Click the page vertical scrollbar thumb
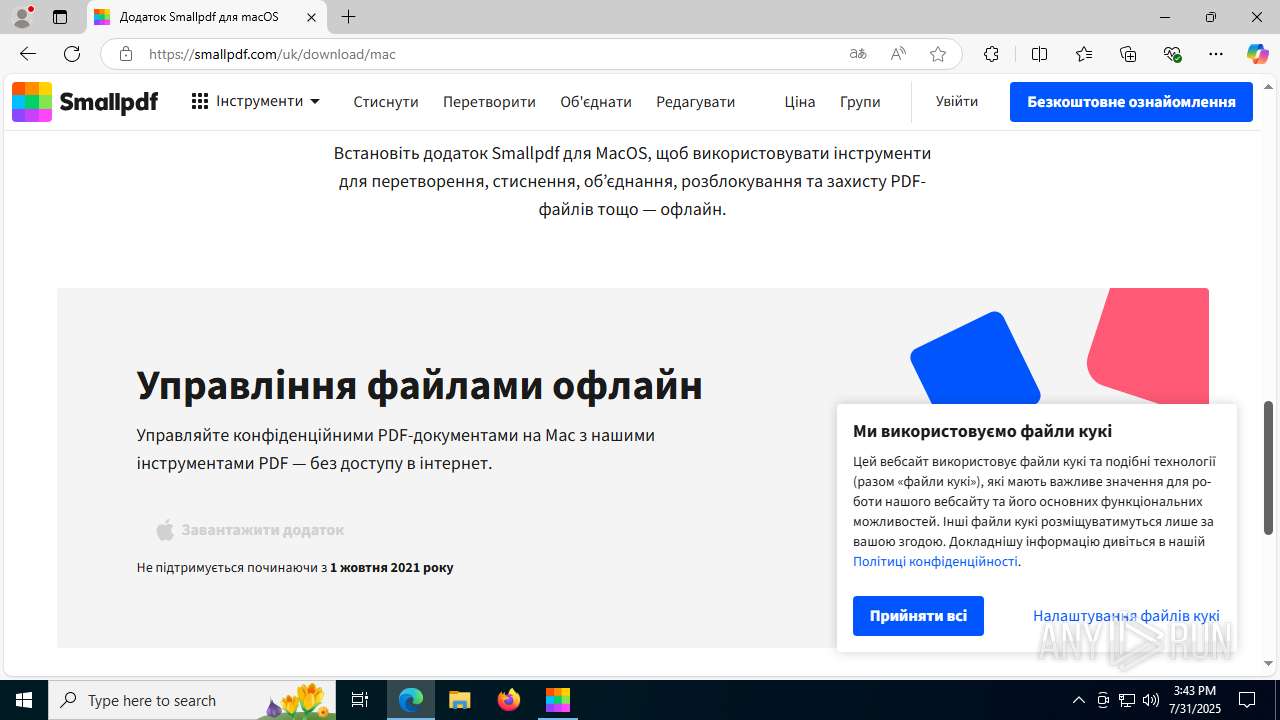 (x=1269, y=467)
